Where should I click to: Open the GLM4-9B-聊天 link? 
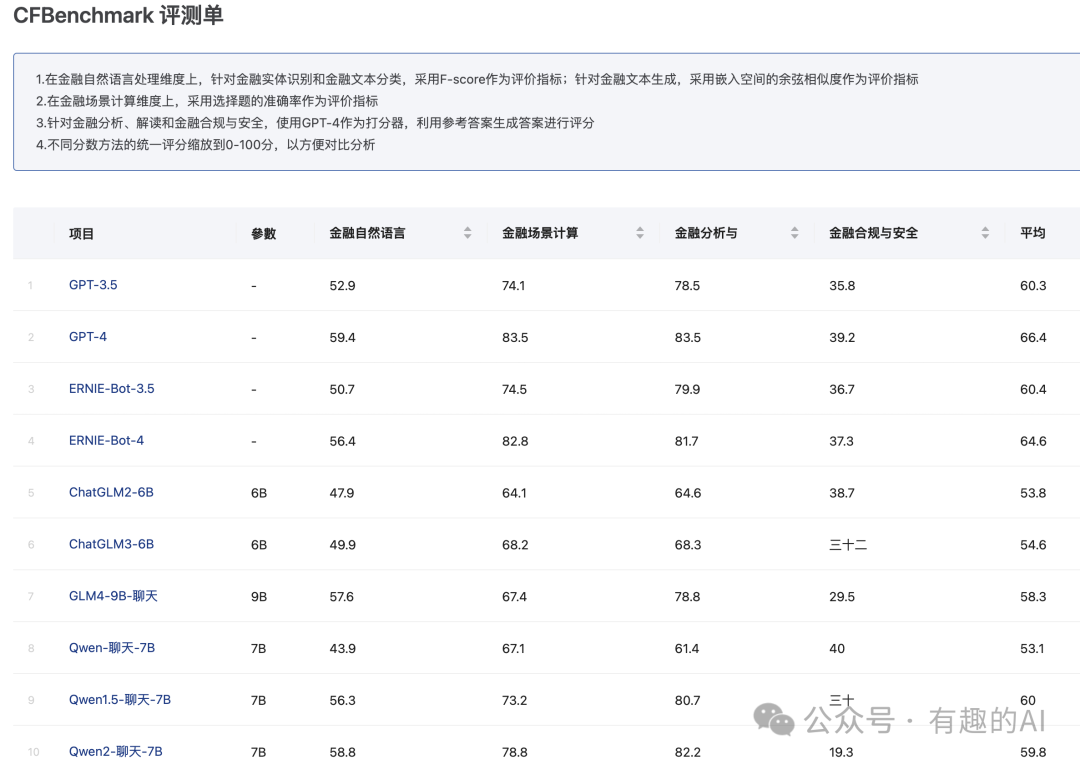[113, 596]
